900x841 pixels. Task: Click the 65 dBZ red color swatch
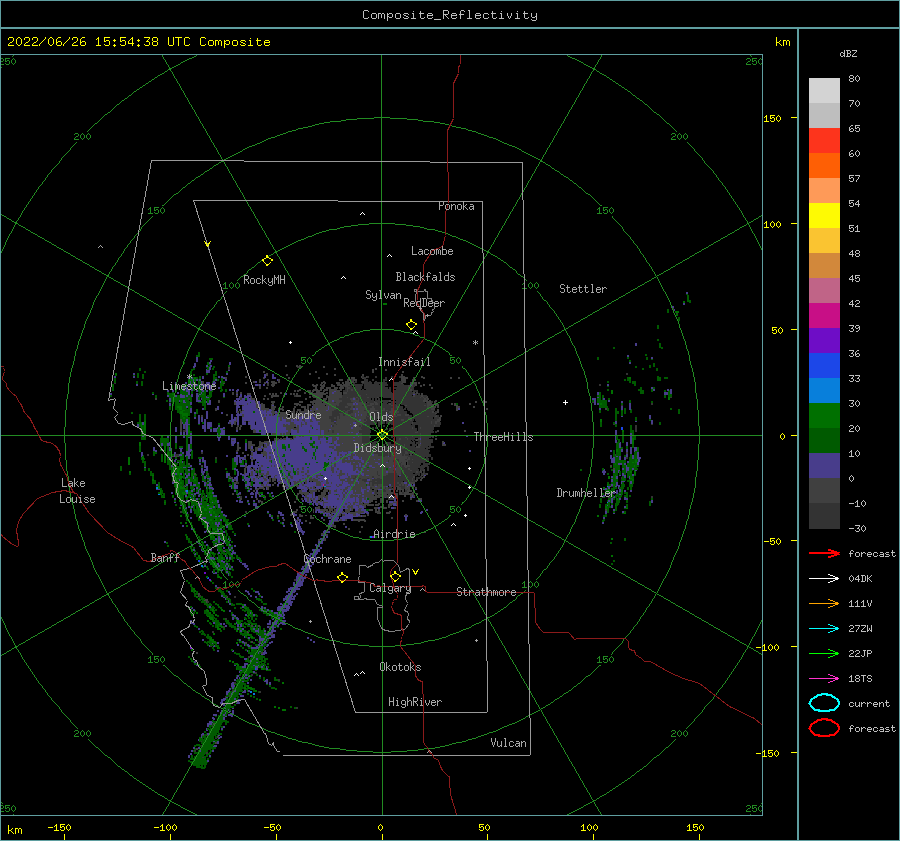point(824,141)
